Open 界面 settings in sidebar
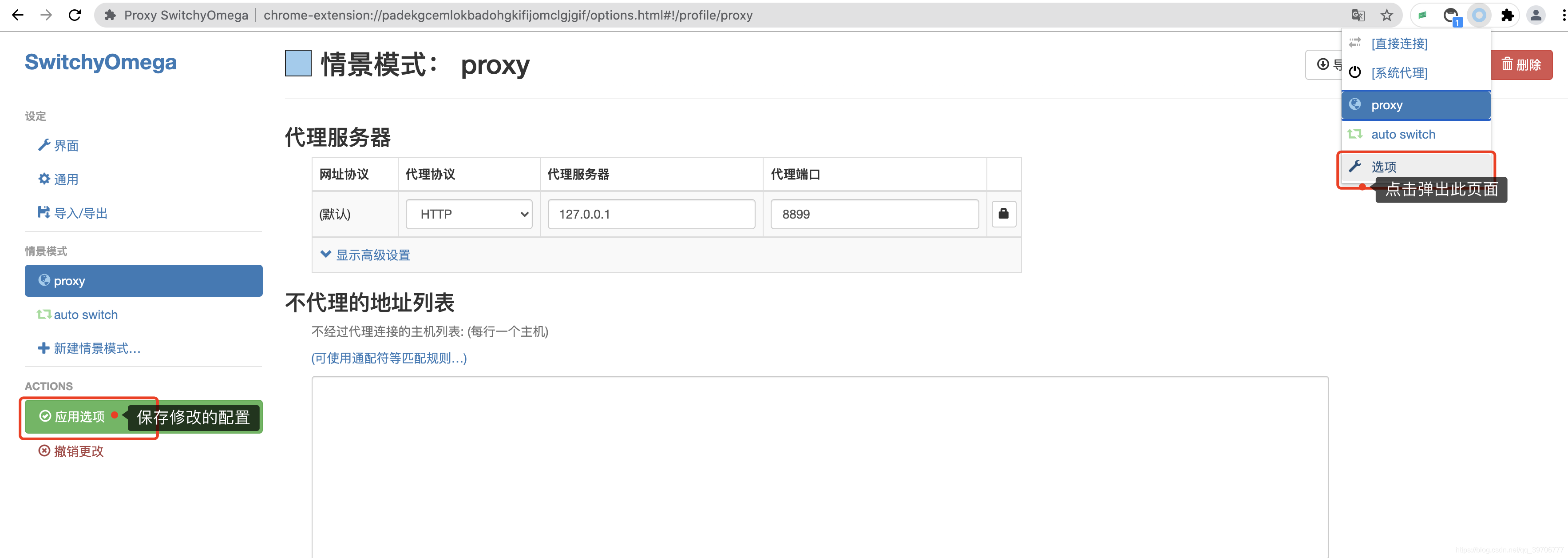The width and height of the screenshot is (1568, 558). [59, 146]
